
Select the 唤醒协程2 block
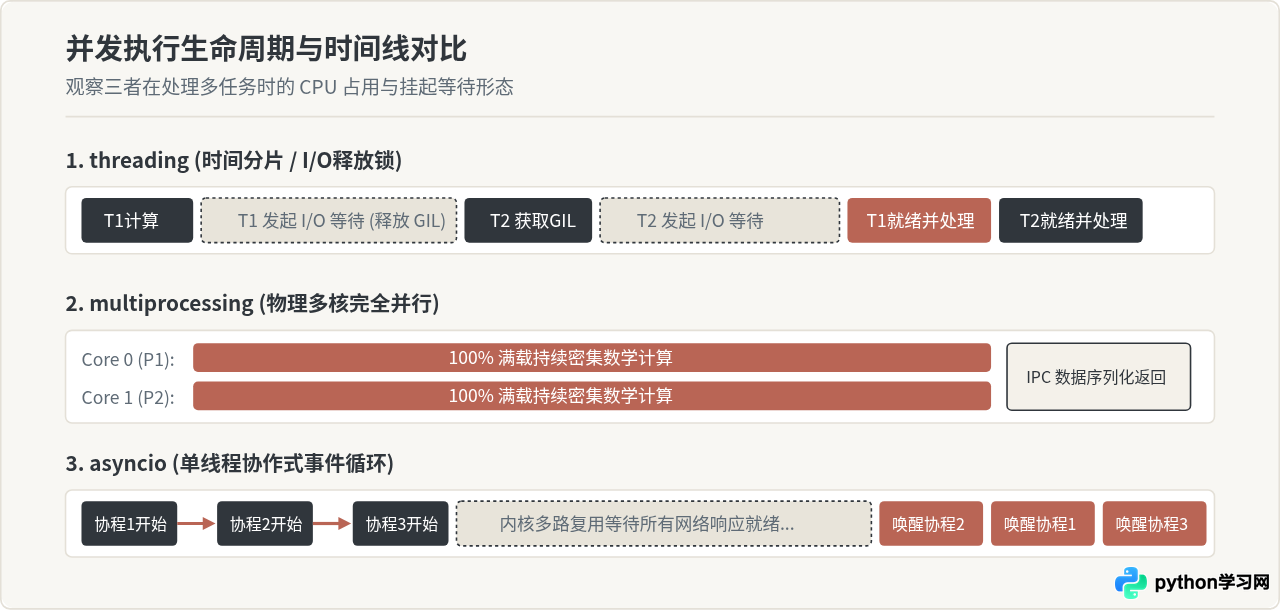pyautogui.click(x=931, y=523)
